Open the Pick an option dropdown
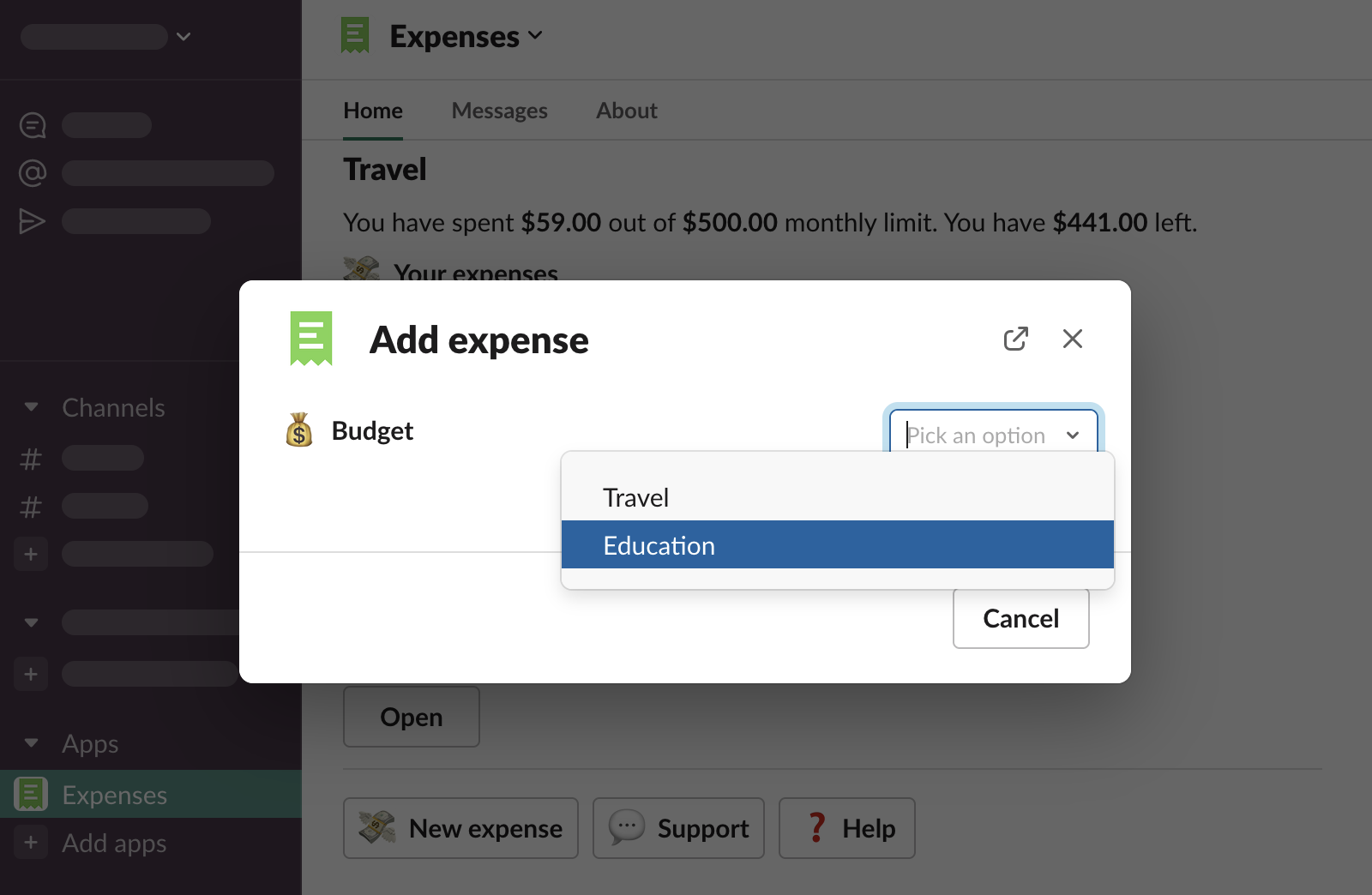1372x895 pixels. coord(993,435)
